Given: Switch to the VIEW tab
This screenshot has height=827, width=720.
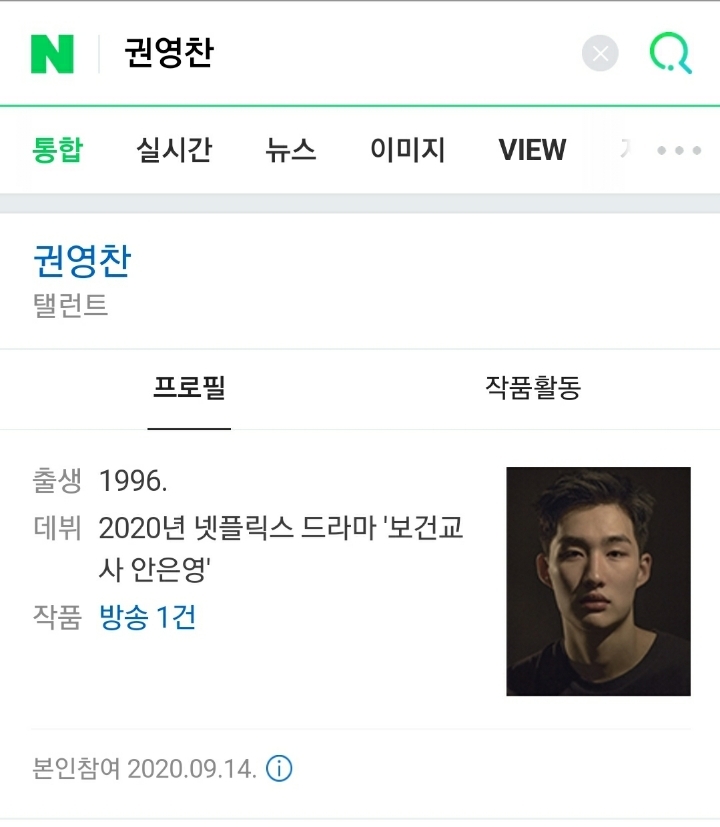Looking at the screenshot, I should tap(532, 151).
